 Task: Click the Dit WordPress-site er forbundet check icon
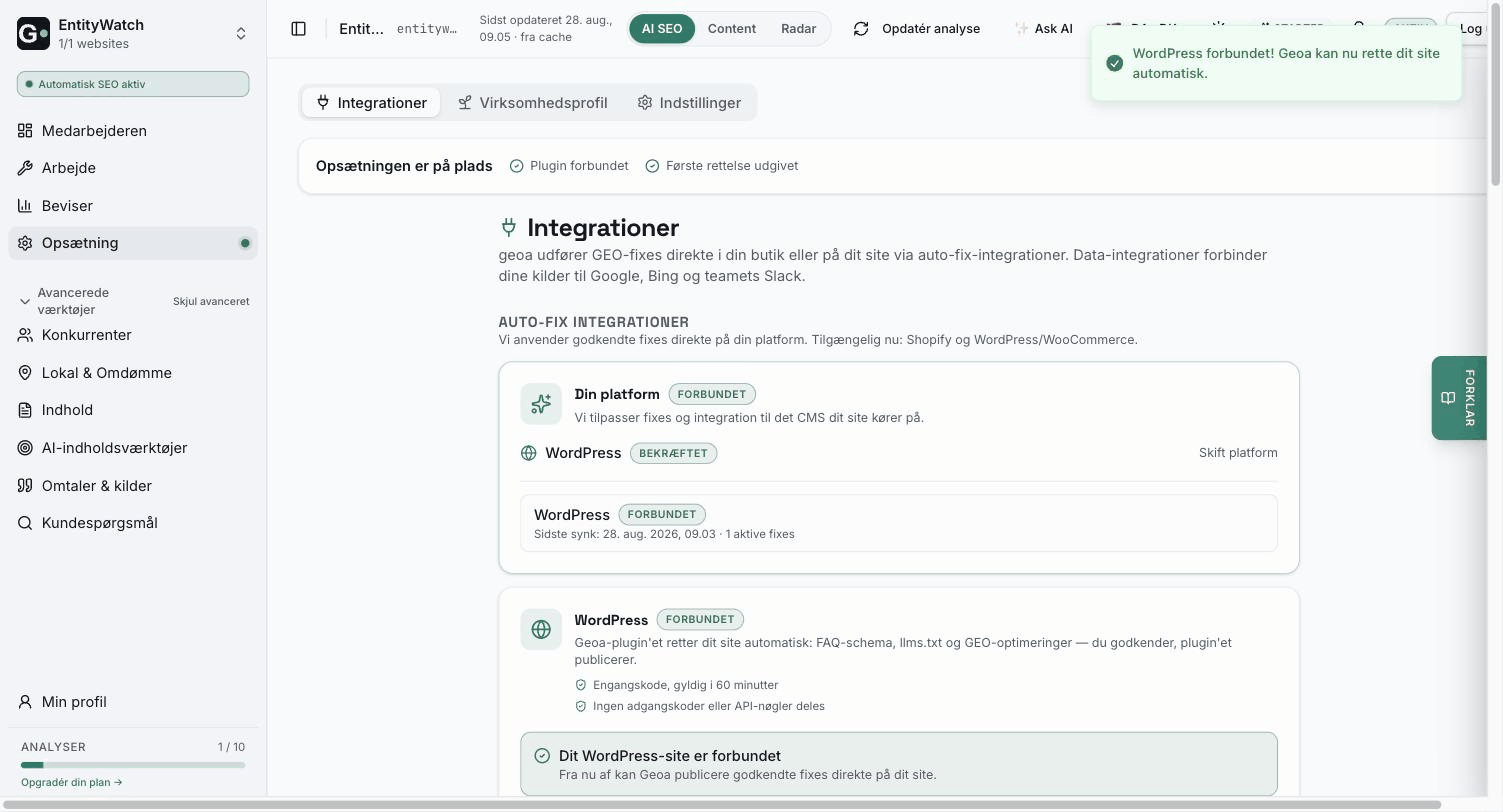[542, 756]
